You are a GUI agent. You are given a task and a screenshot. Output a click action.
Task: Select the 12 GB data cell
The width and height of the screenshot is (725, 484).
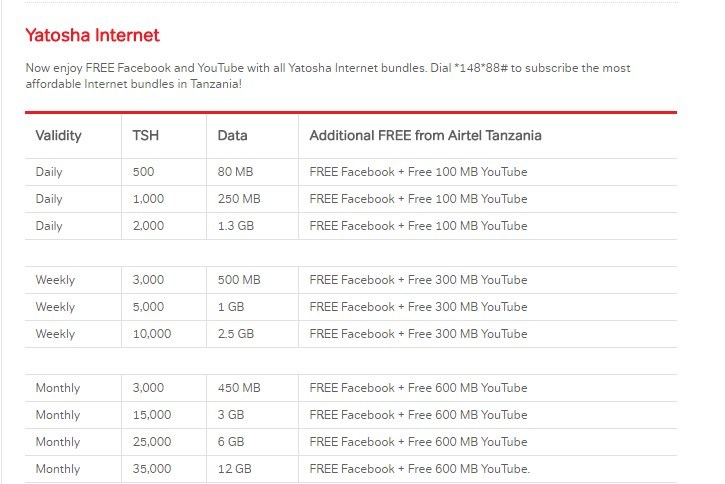pyautogui.click(x=234, y=469)
